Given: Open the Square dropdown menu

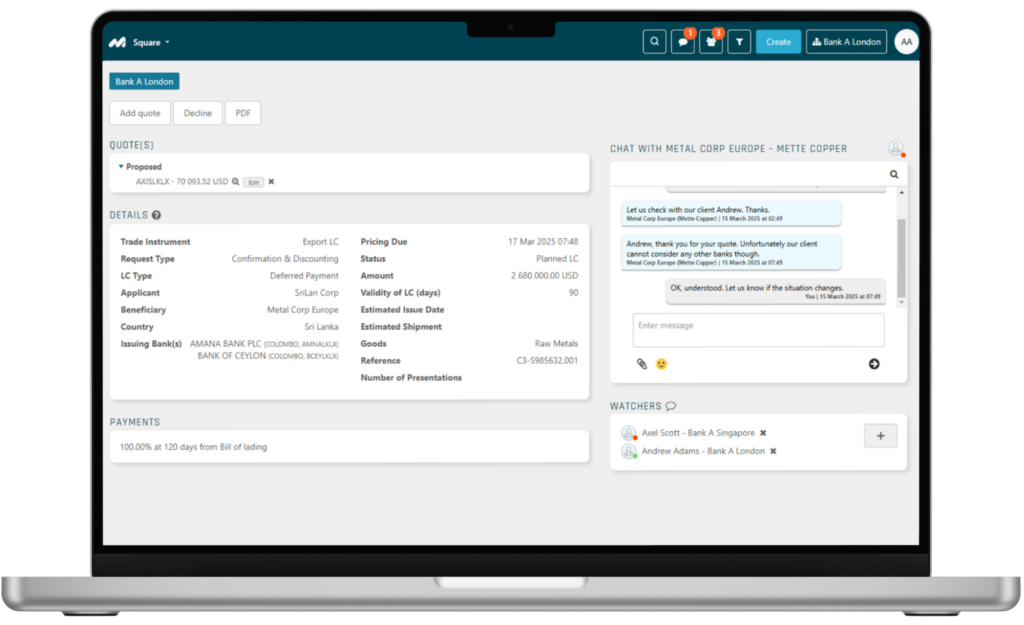Looking at the screenshot, I should point(152,42).
